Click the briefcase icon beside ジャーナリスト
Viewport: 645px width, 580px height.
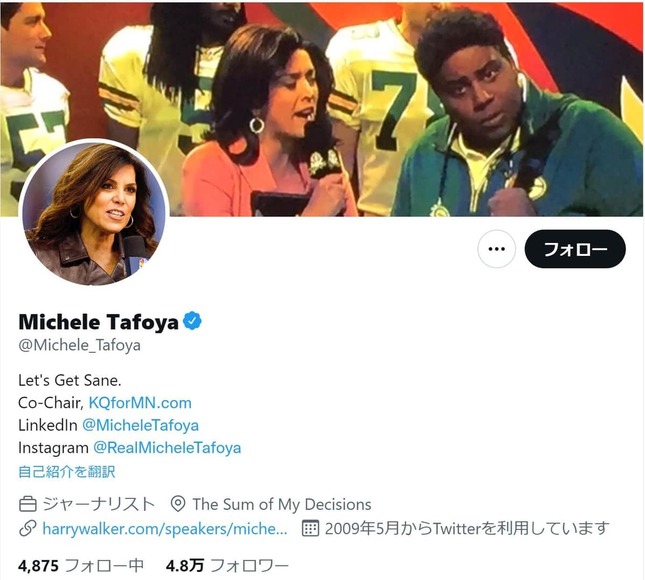pos(28,504)
